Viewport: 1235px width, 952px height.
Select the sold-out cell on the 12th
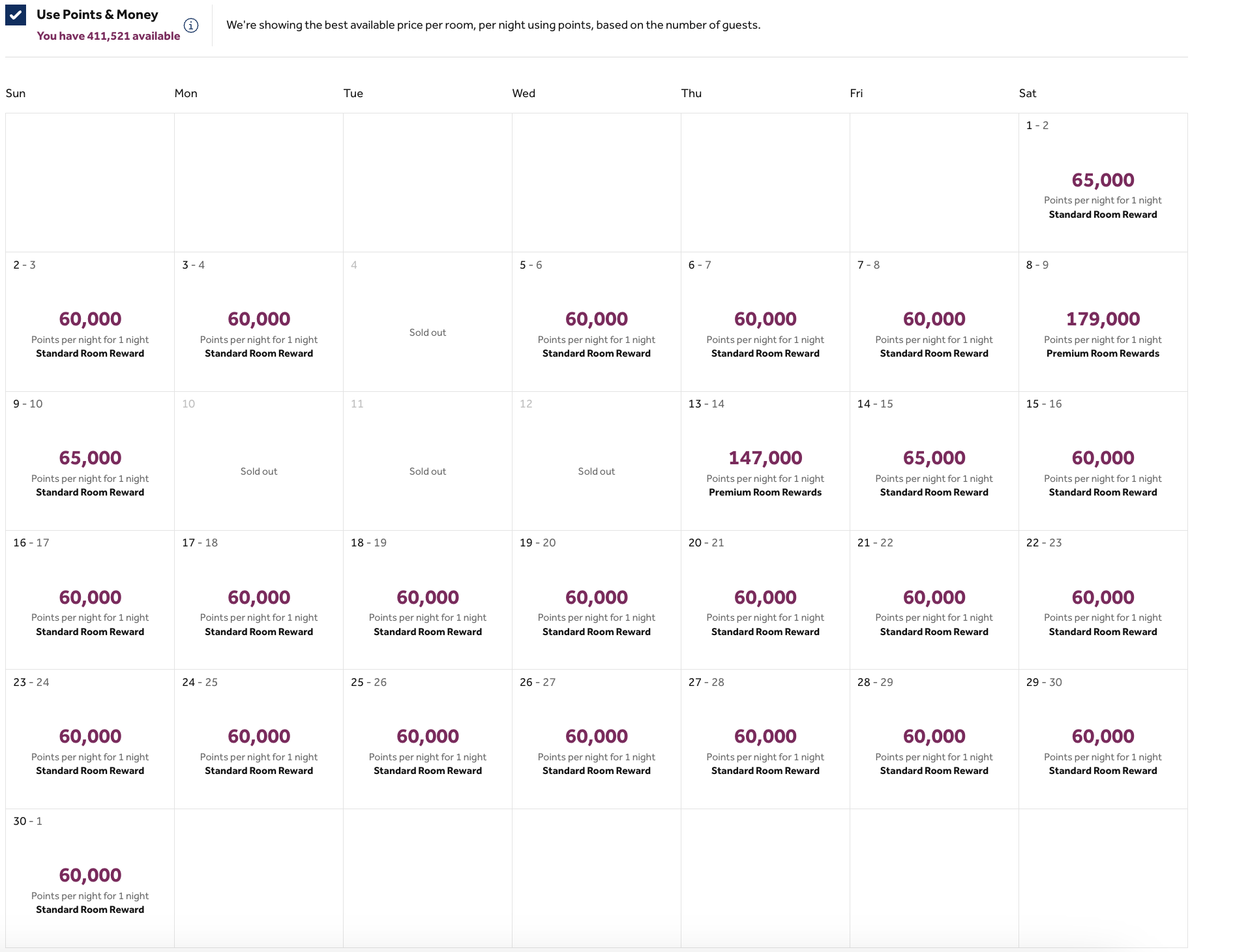[x=596, y=461]
